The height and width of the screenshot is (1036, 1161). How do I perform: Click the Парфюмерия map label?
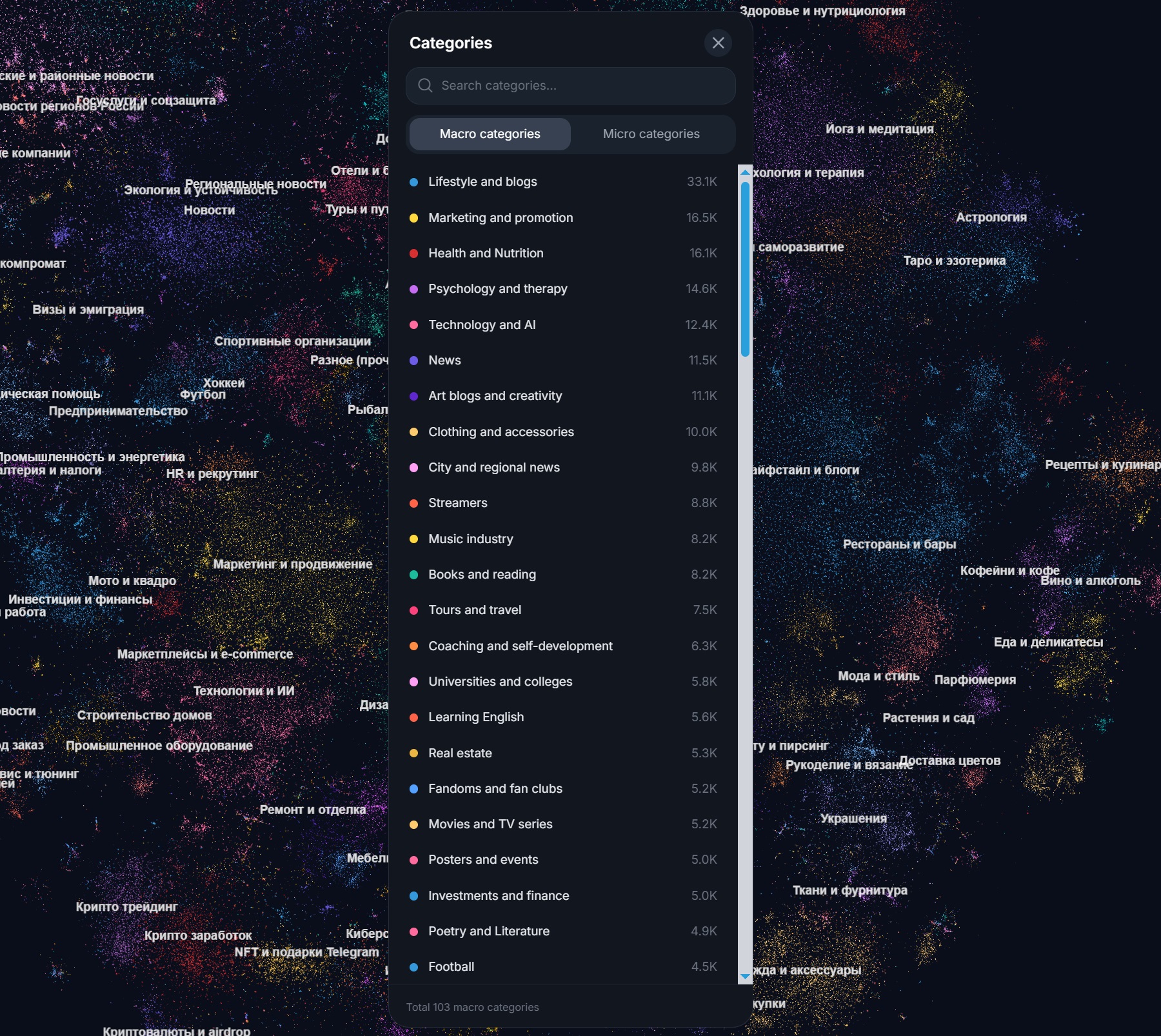(x=975, y=680)
